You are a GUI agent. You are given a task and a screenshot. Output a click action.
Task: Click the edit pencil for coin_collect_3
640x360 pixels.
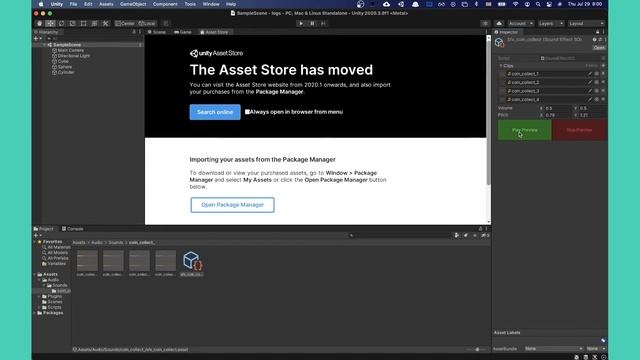(x=590, y=91)
